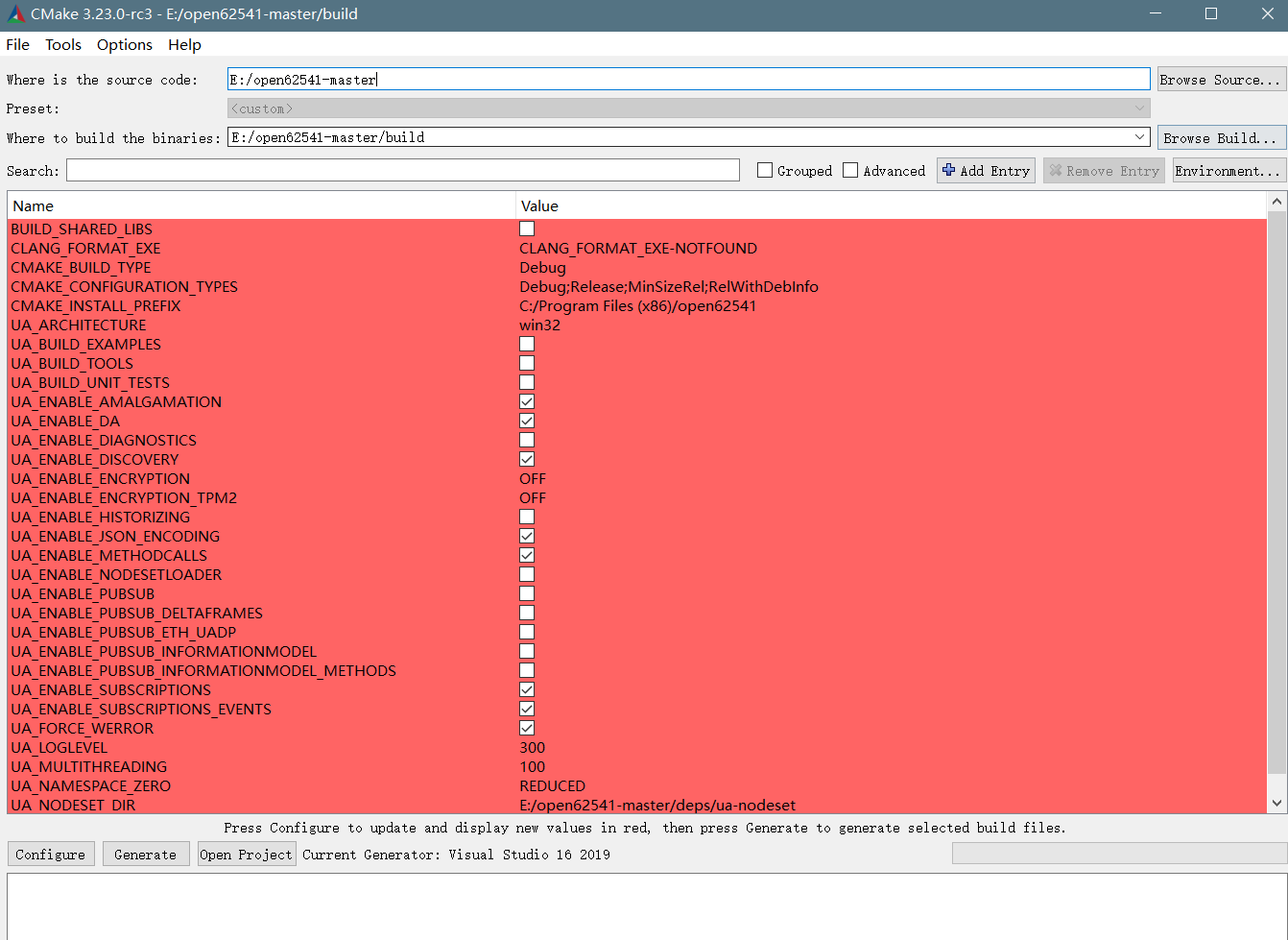Select UA_MULTITHREADING value 100
Viewport: 1288px width, 940px height.
pos(533,766)
